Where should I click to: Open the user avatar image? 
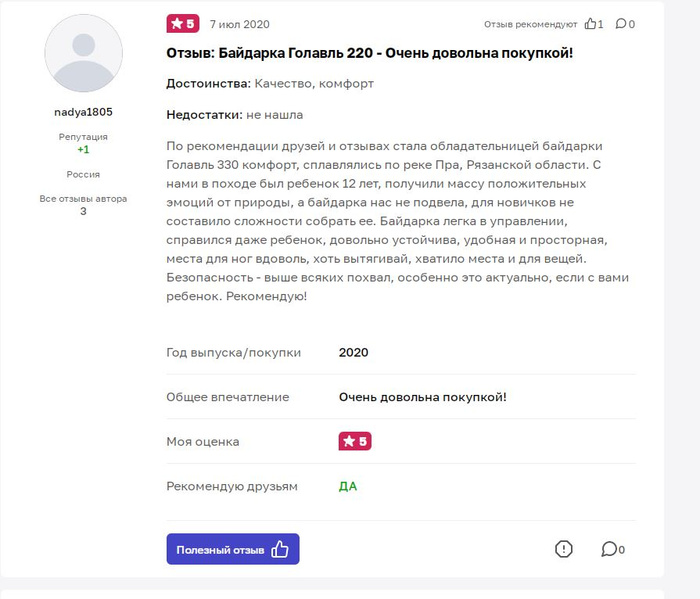point(84,54)
